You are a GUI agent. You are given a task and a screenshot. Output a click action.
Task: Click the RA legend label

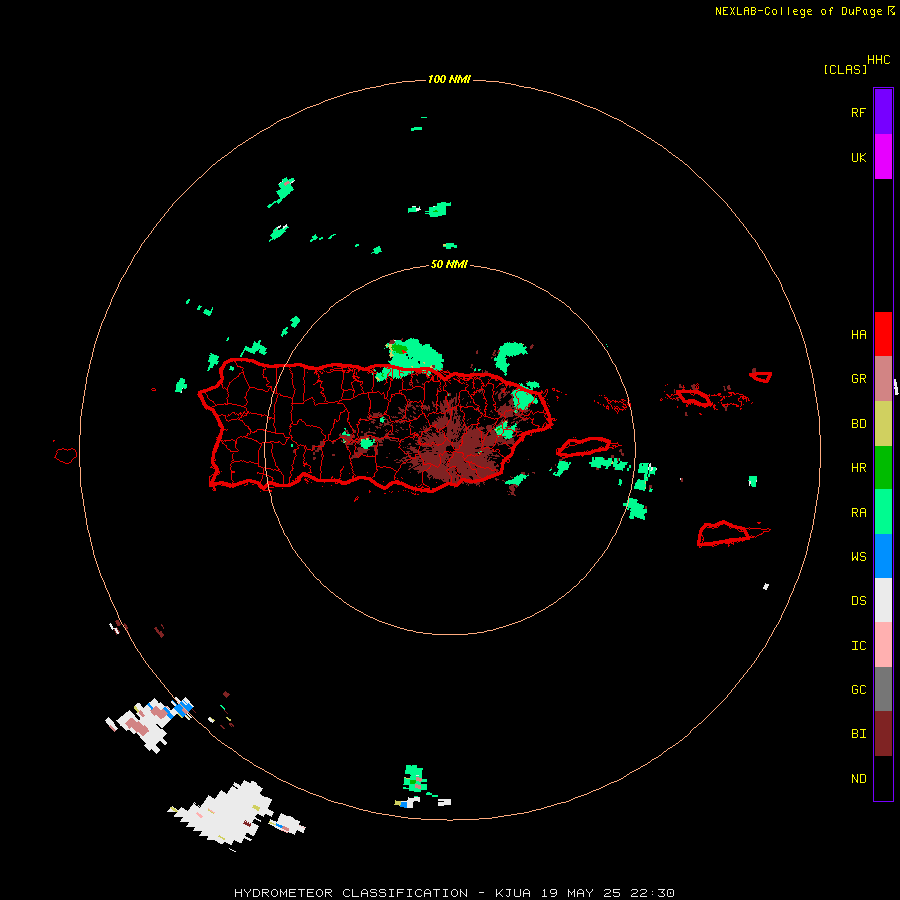coord(858,512)
